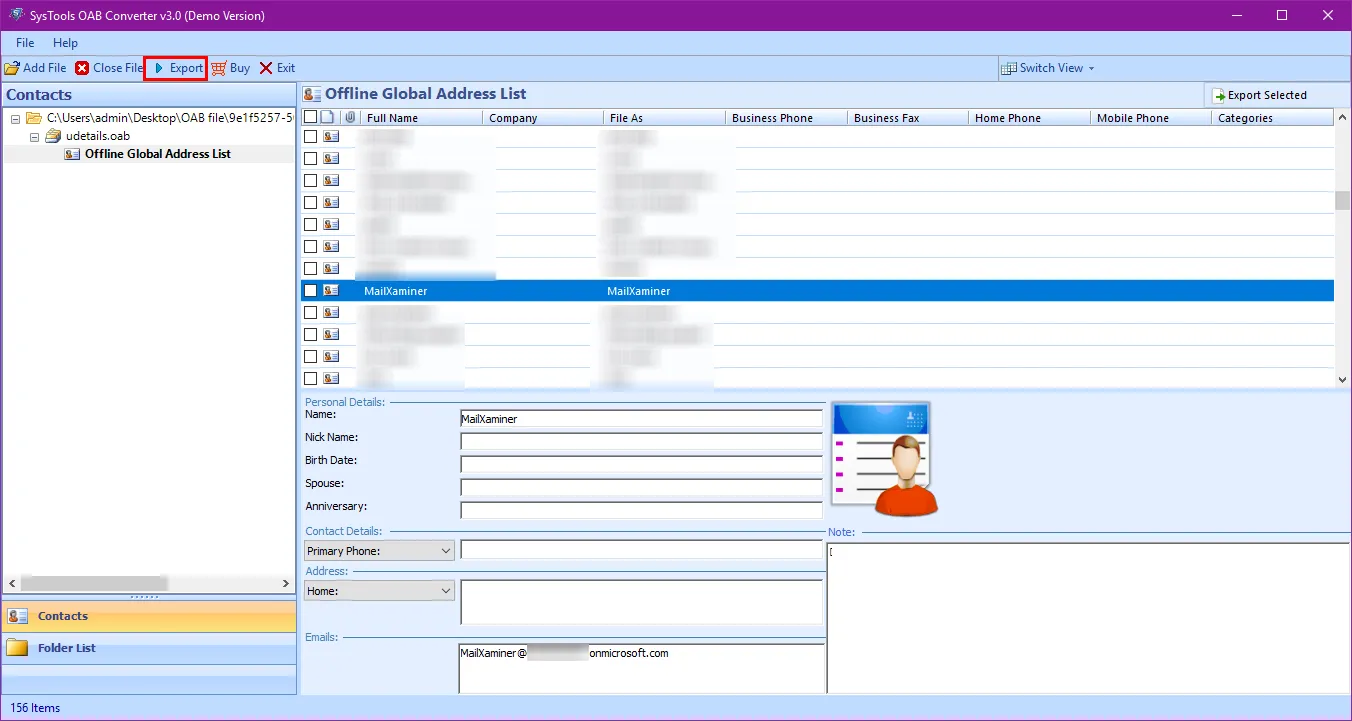Open the Help menu

(65, 43)
